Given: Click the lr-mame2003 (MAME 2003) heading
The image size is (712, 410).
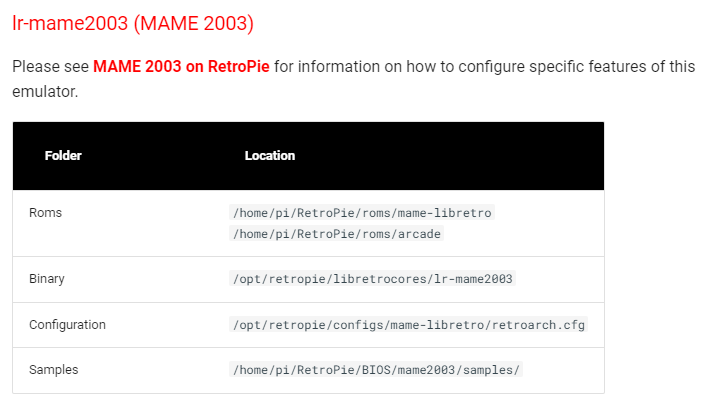Looking at the screenshot, I should 133,24.
